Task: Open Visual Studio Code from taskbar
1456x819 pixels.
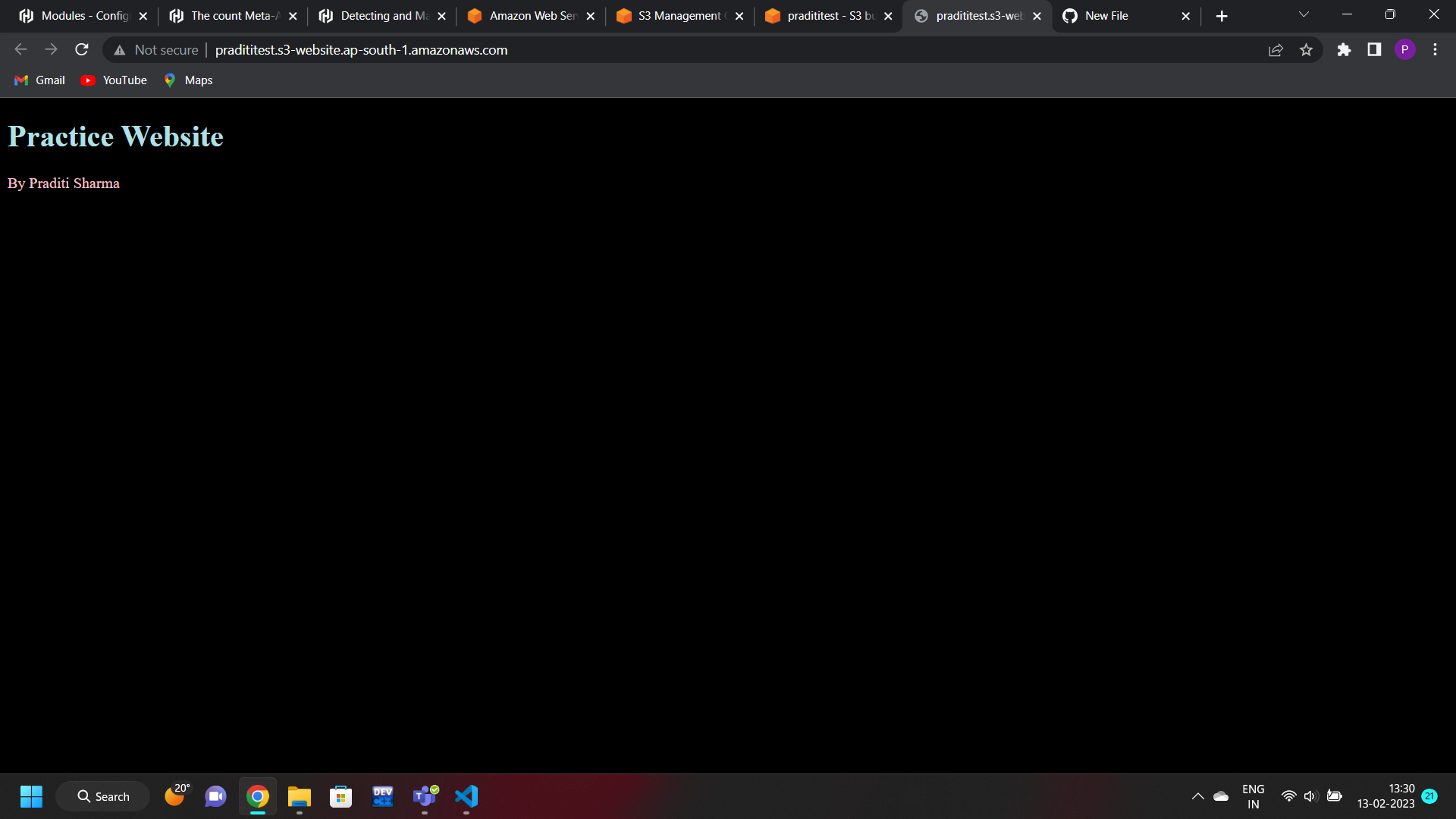Action: (x=466, y=796)
